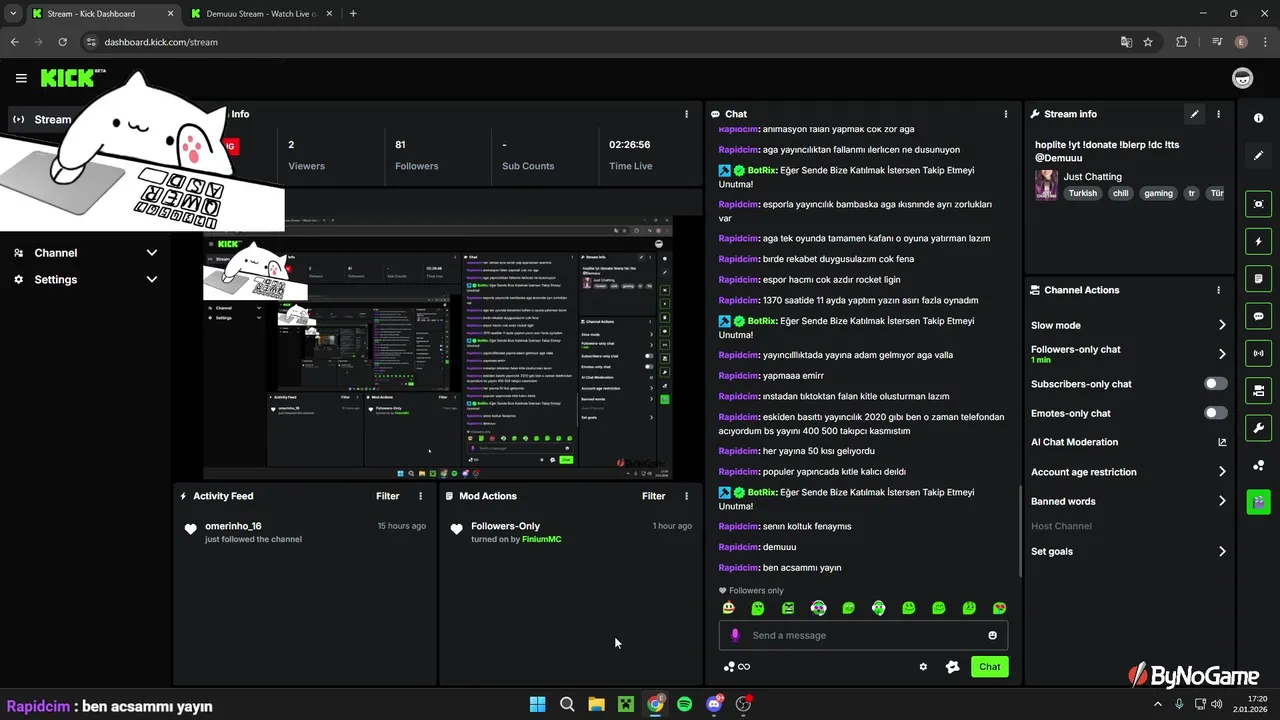
Task: Expand Followers-only chat settings
Action: tap(1222, 354)
